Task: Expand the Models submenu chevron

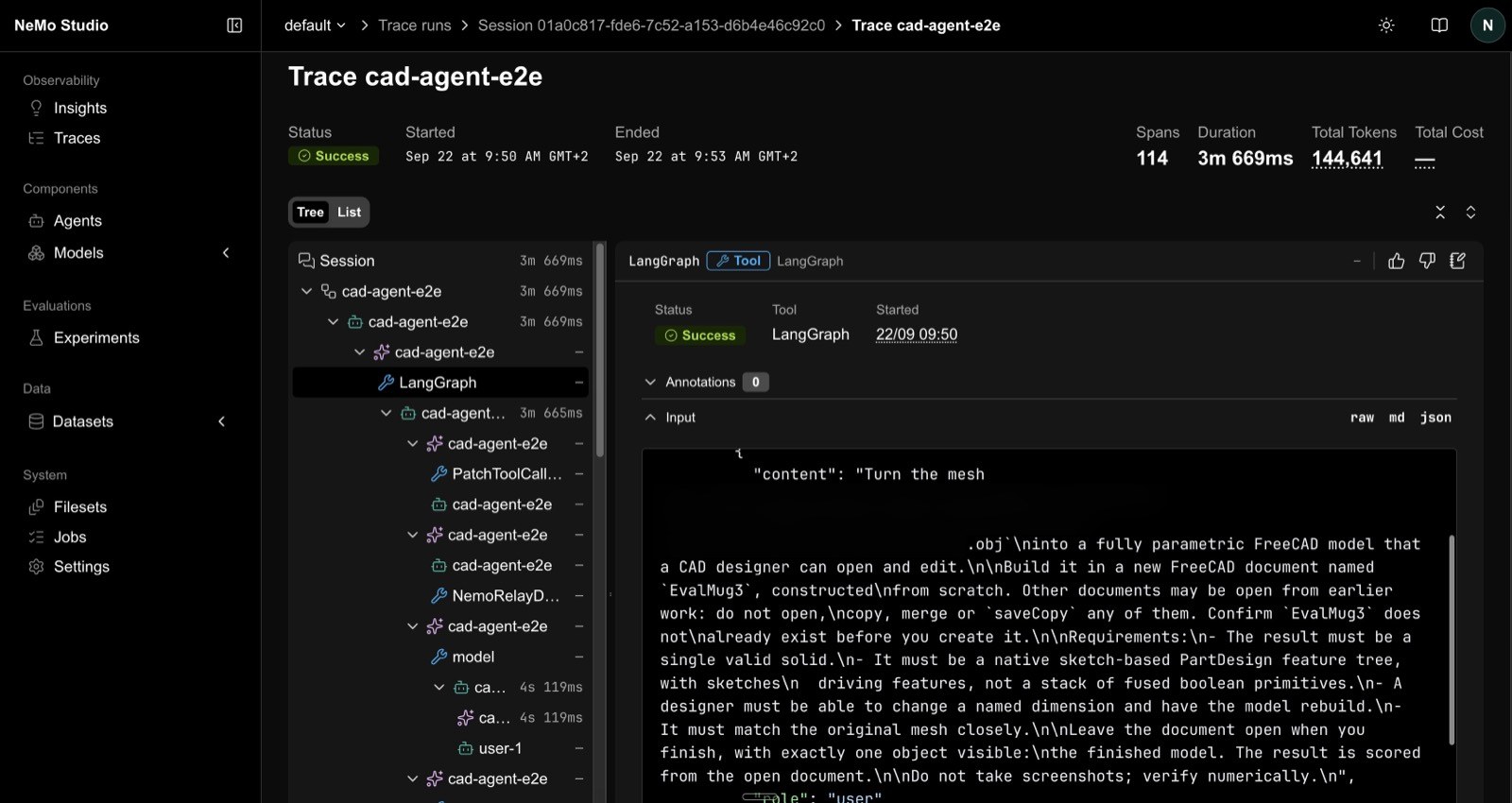Action: point(226,252)
